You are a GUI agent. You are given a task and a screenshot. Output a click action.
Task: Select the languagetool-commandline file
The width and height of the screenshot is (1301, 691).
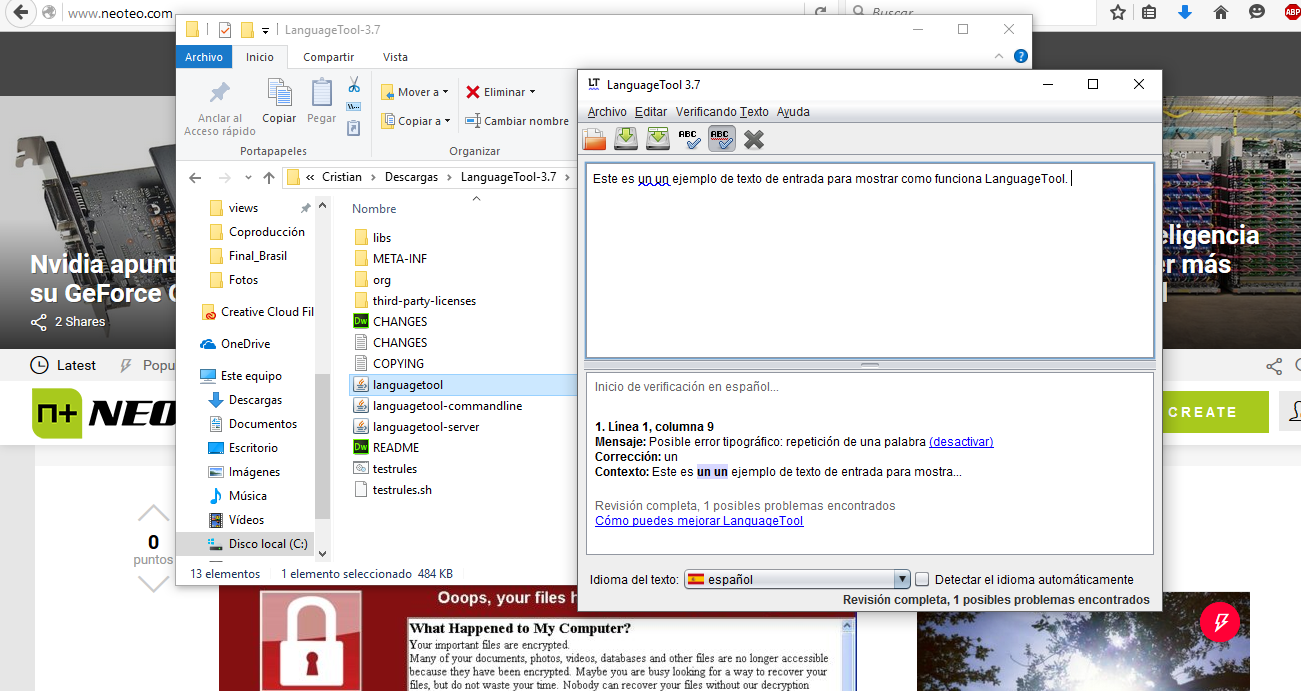click(447, 406)
